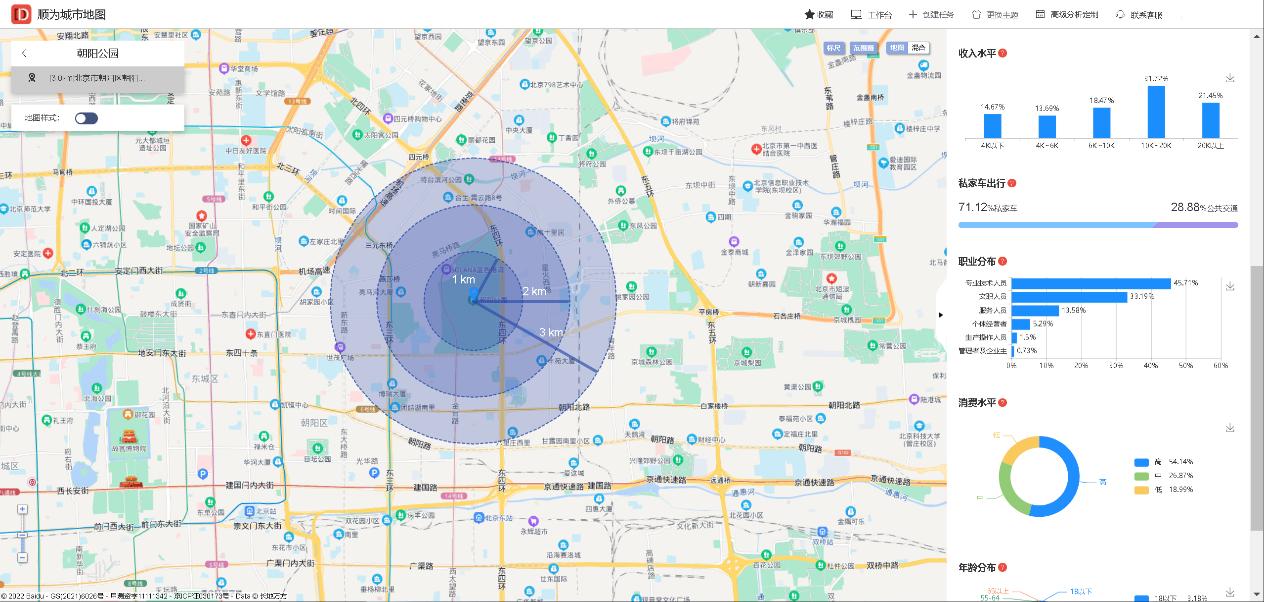Go back using arrow beside 朝阳公园

[24, 54]
